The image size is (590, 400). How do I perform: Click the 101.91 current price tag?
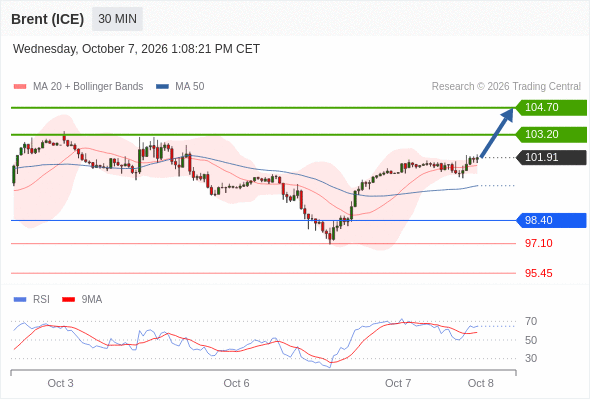(551, 157)
